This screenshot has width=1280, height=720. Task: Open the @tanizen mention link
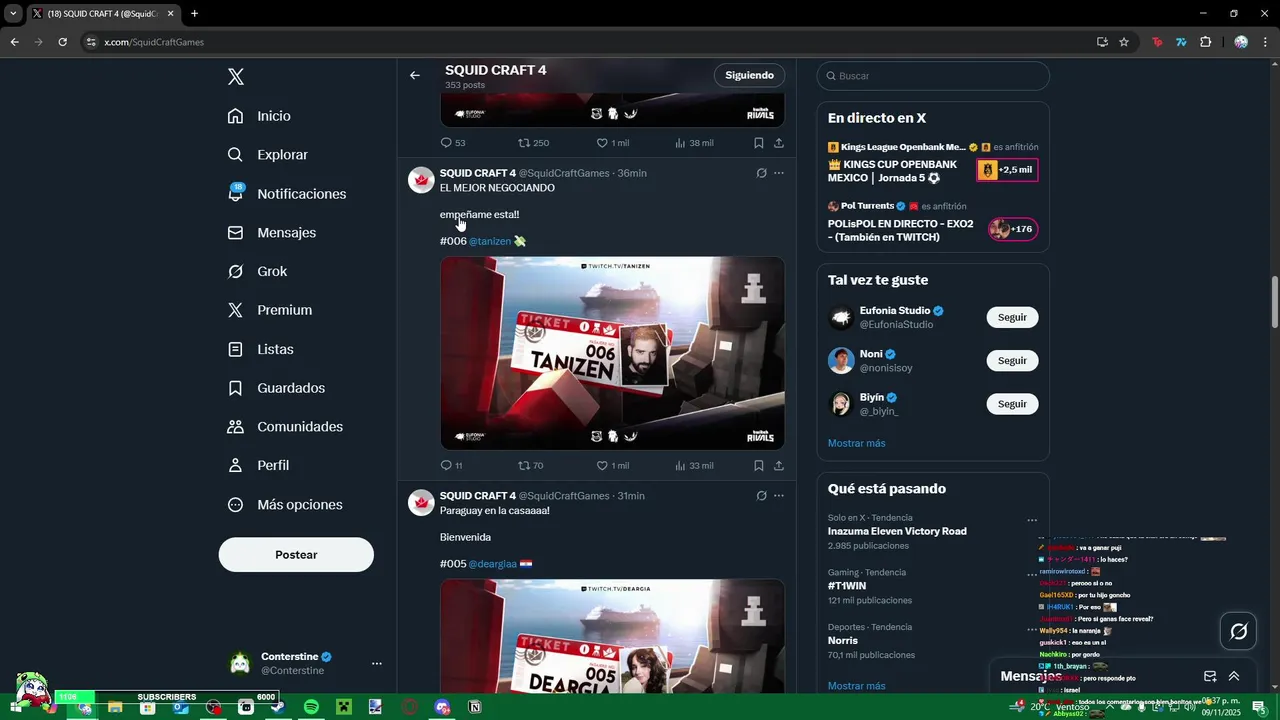tap(490, 241)
